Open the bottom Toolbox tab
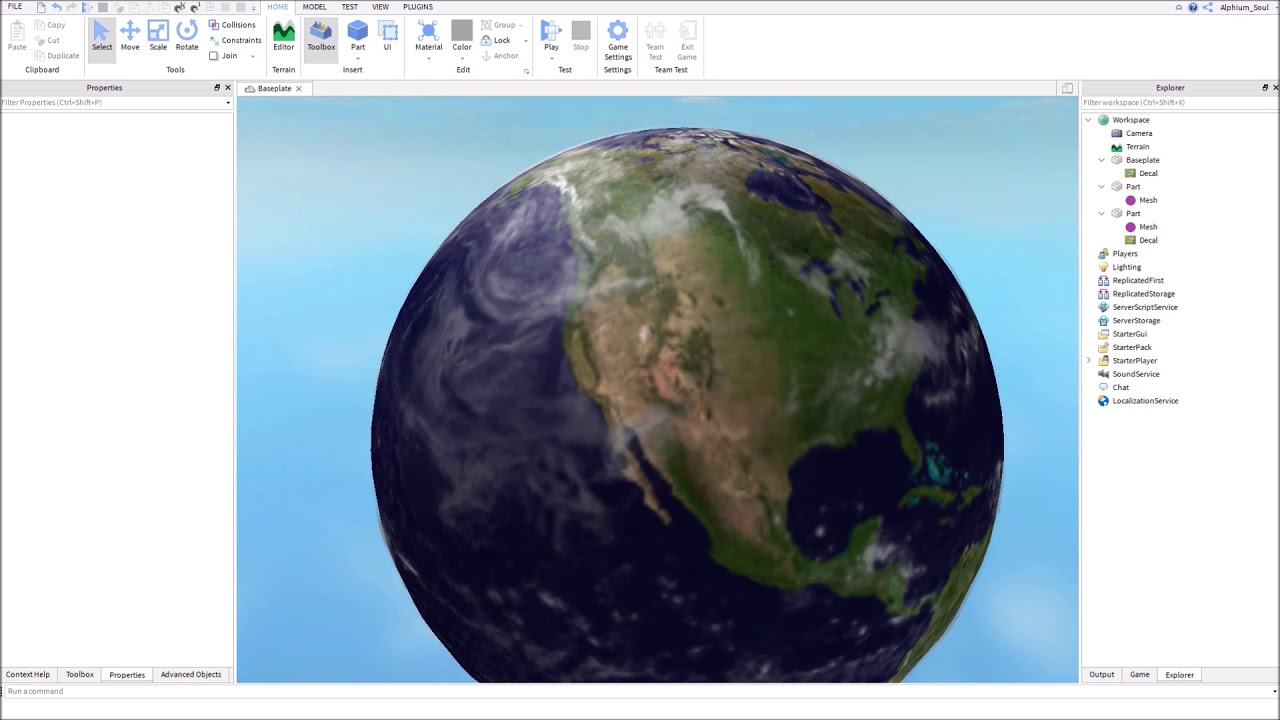This screenshot has width=1280, height=720. pos(80,675)
